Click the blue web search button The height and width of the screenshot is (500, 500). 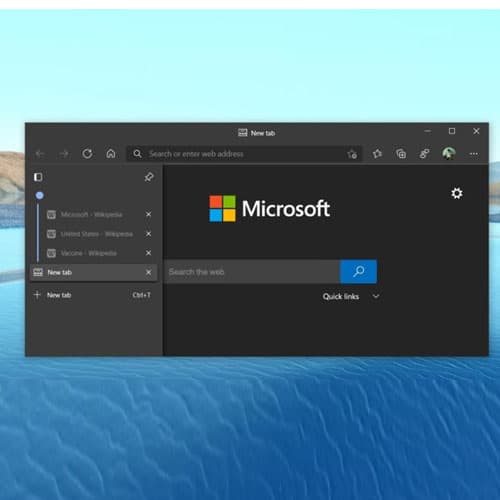click(x=358, y=272)
